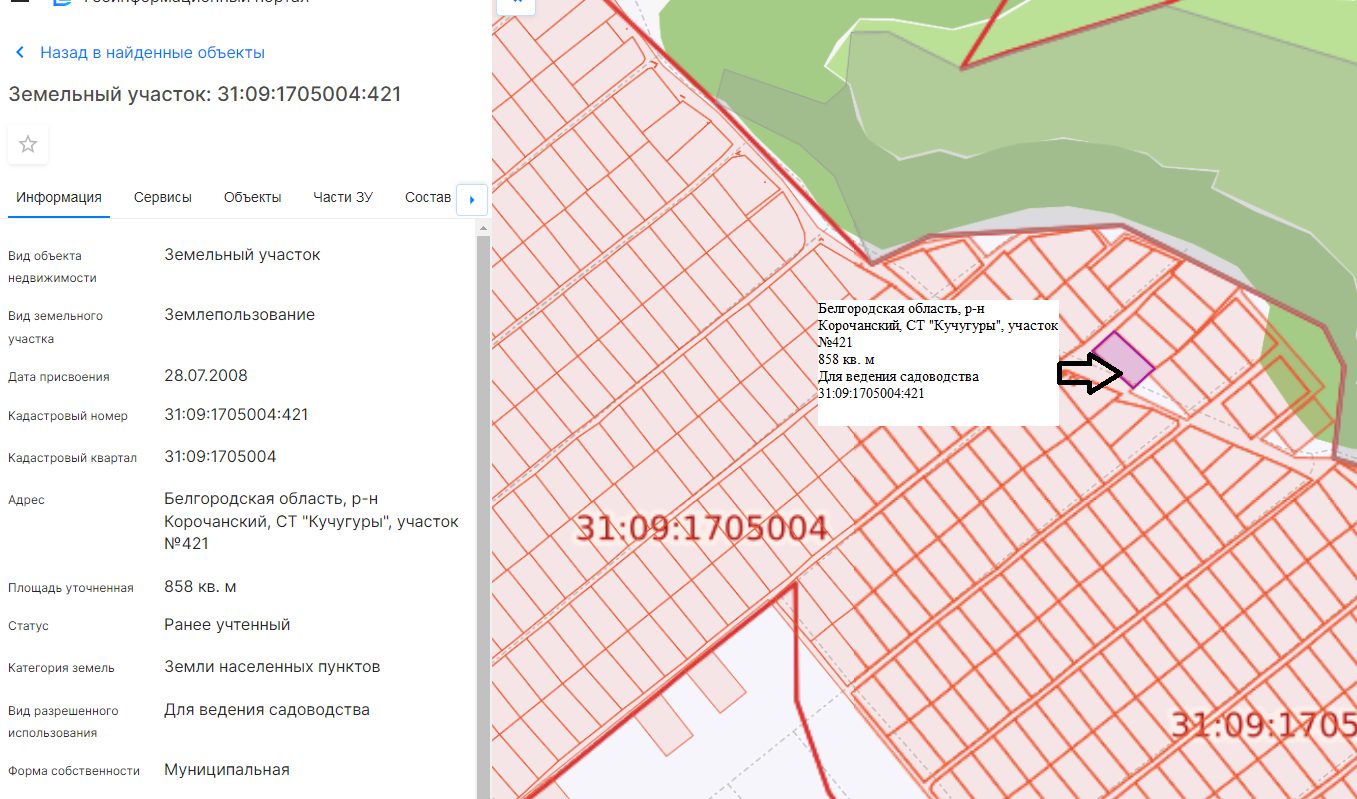Show more tabs with the right arrow
Viewport: 1357px width, 799px height.
(x=471, y=199)
